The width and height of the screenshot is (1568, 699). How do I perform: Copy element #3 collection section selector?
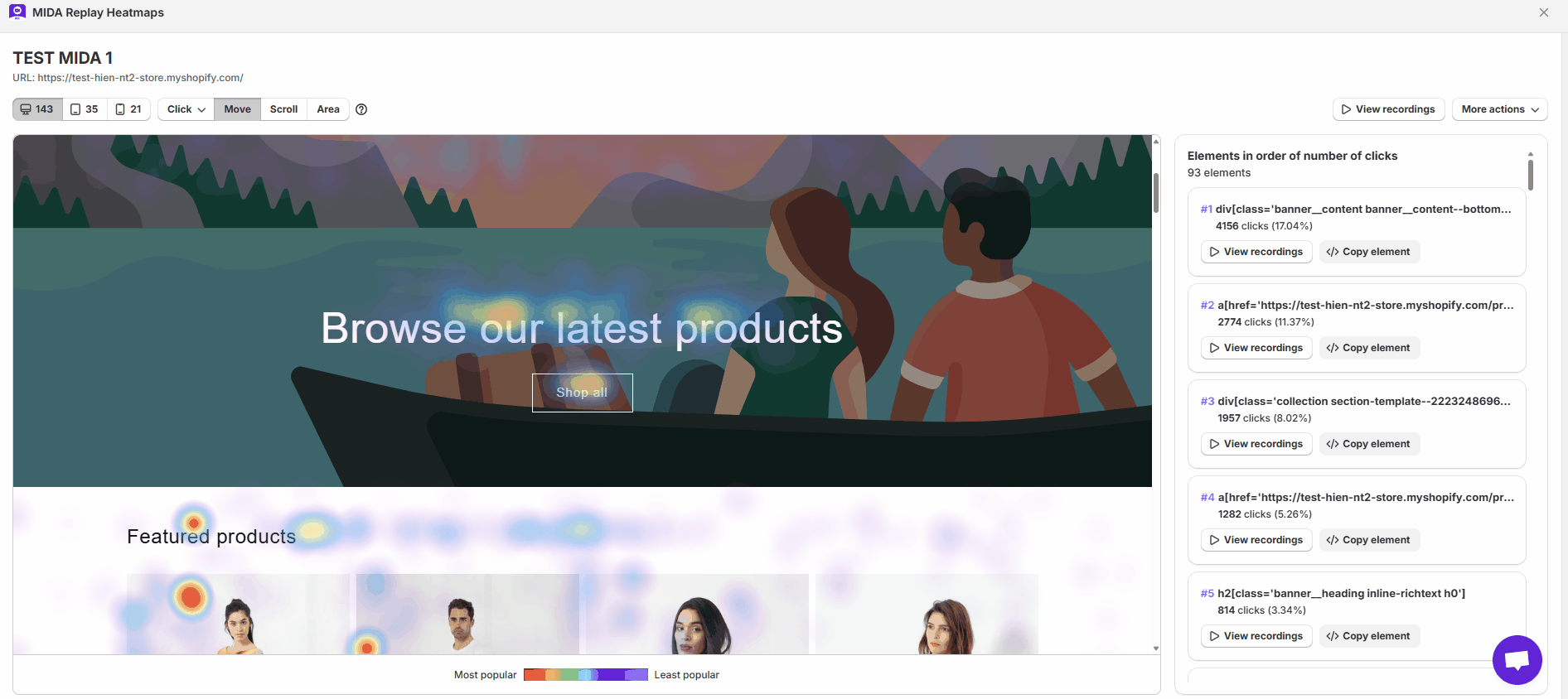(1369, 444)
